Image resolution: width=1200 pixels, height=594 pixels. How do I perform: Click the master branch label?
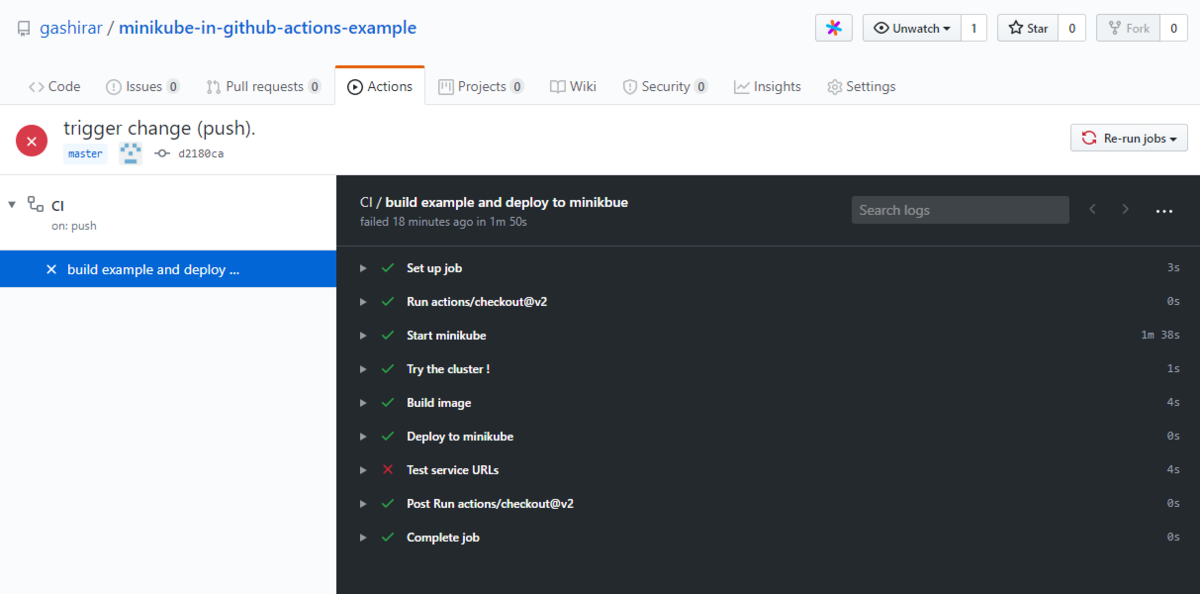click(85, 154)
